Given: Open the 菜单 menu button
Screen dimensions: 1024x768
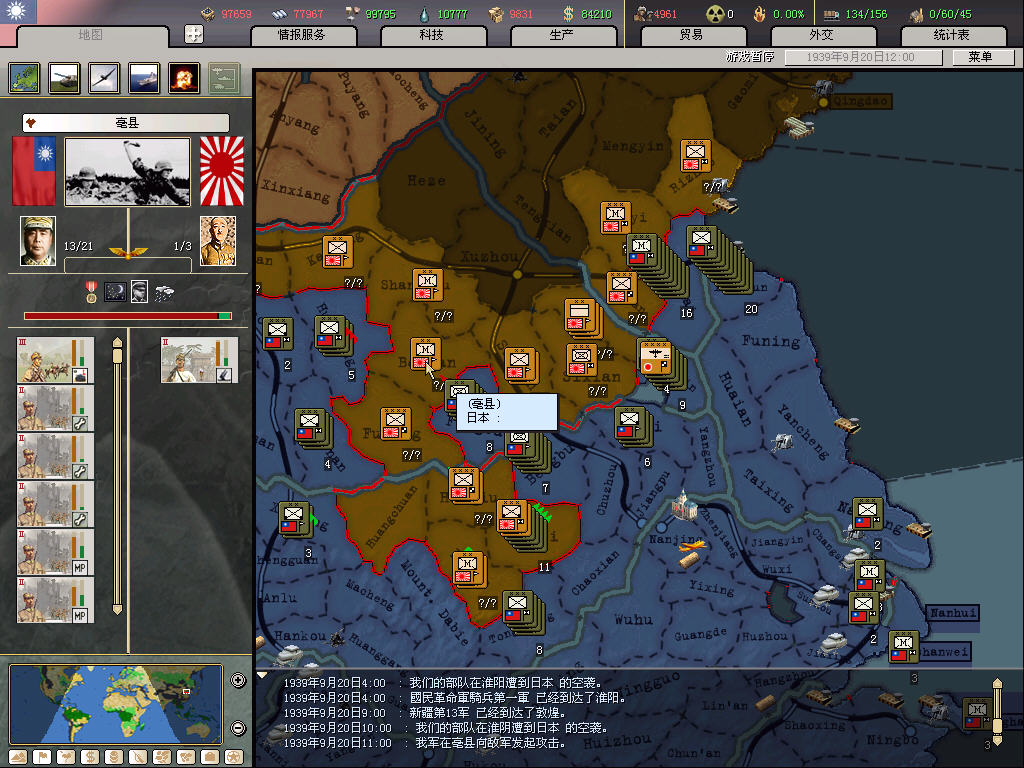Looking at the screenshot, I should (978, 57).
